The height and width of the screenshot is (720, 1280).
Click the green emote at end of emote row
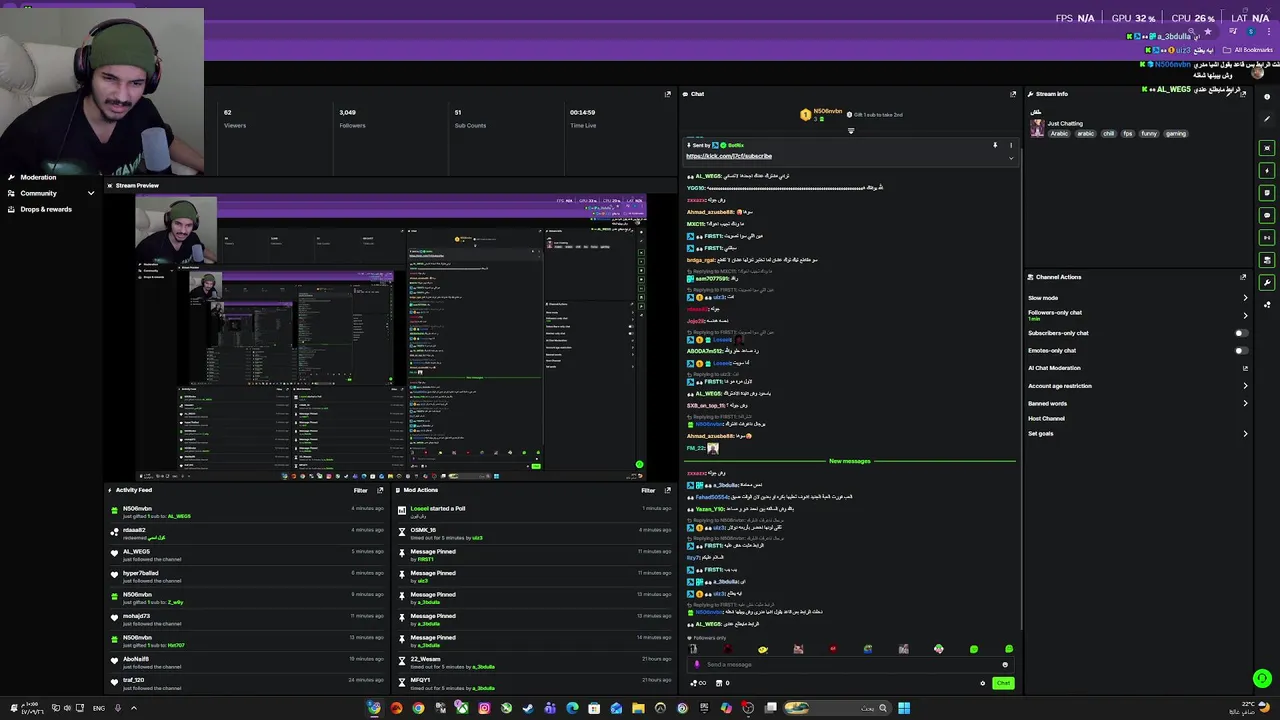coord(1009,649)
